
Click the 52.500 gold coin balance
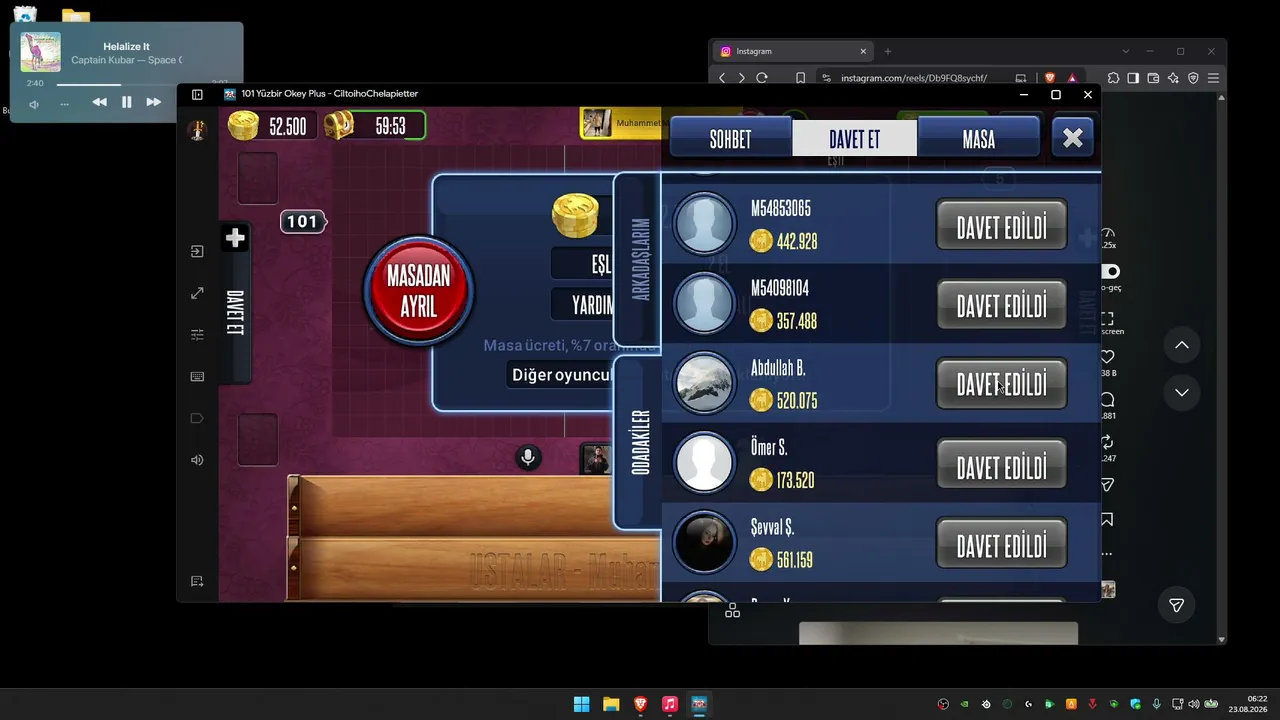pyautogui.click(x=272, y=126)
